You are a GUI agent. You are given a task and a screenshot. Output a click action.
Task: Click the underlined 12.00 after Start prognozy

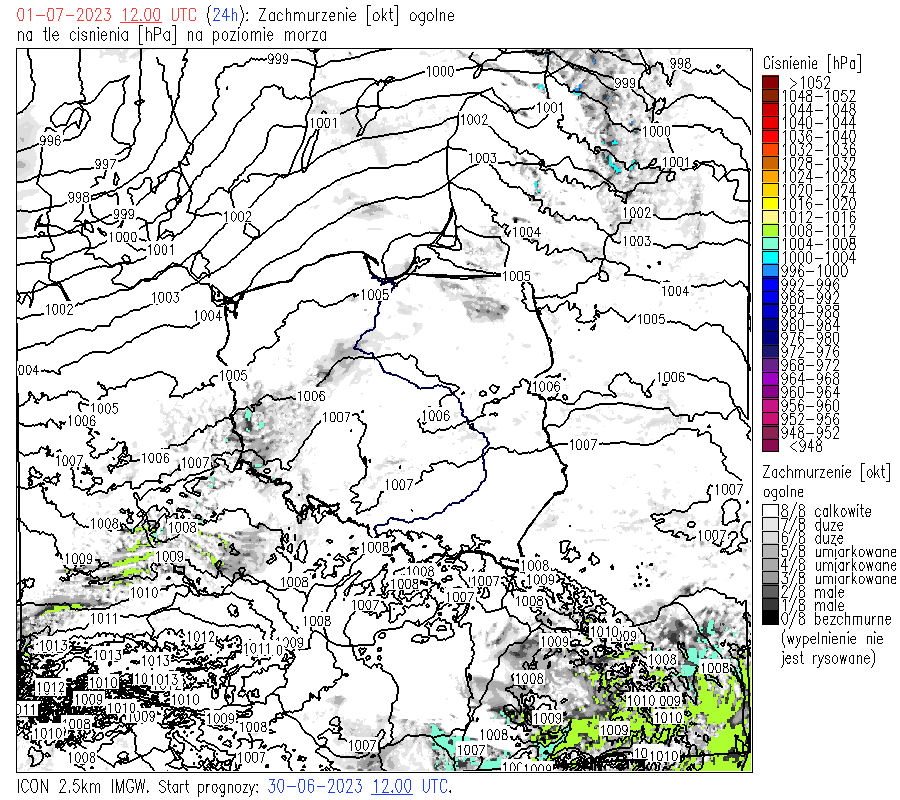coord(392,786)
